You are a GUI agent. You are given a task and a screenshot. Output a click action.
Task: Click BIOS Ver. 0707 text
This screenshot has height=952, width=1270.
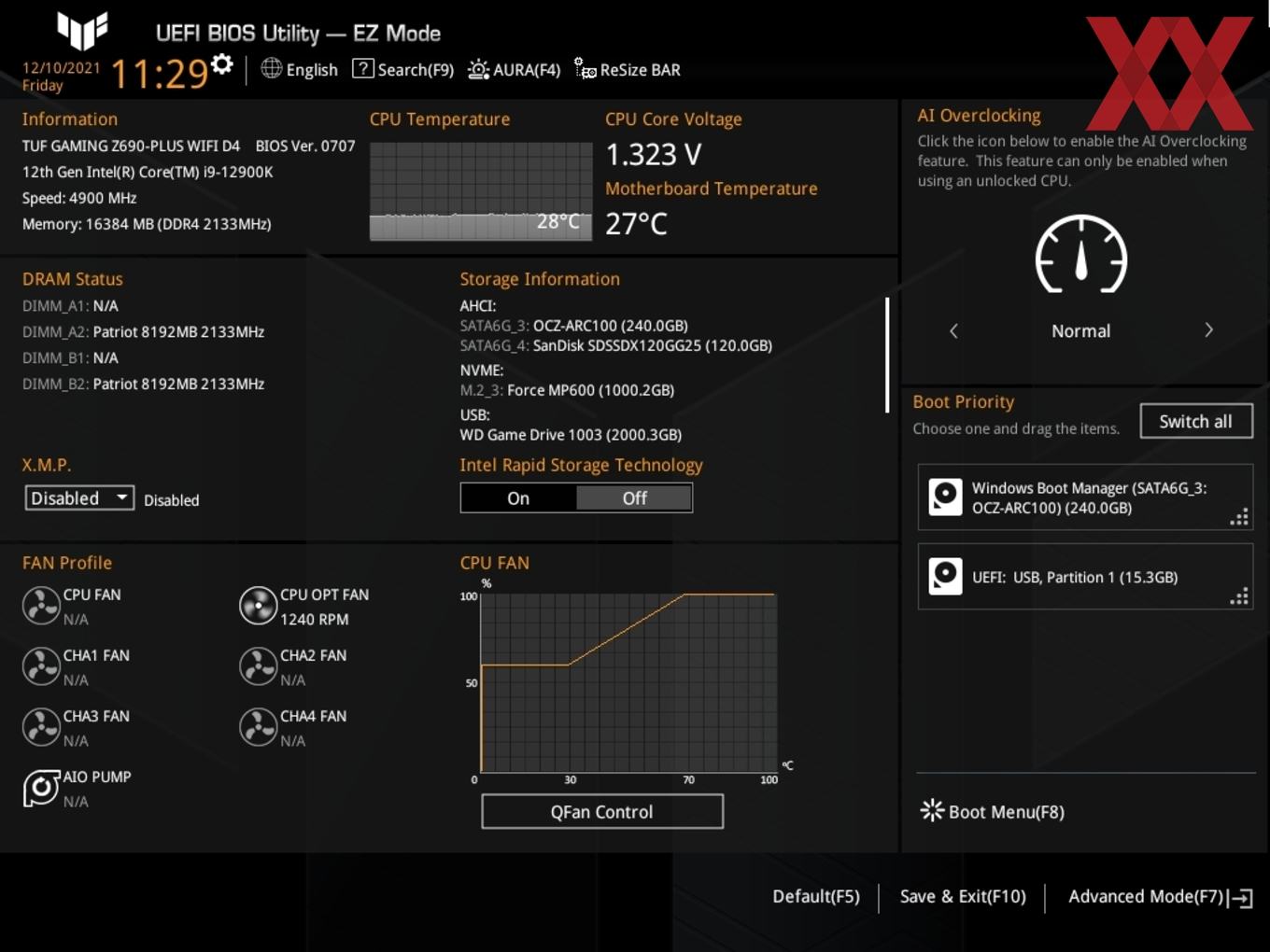[305, 146]
